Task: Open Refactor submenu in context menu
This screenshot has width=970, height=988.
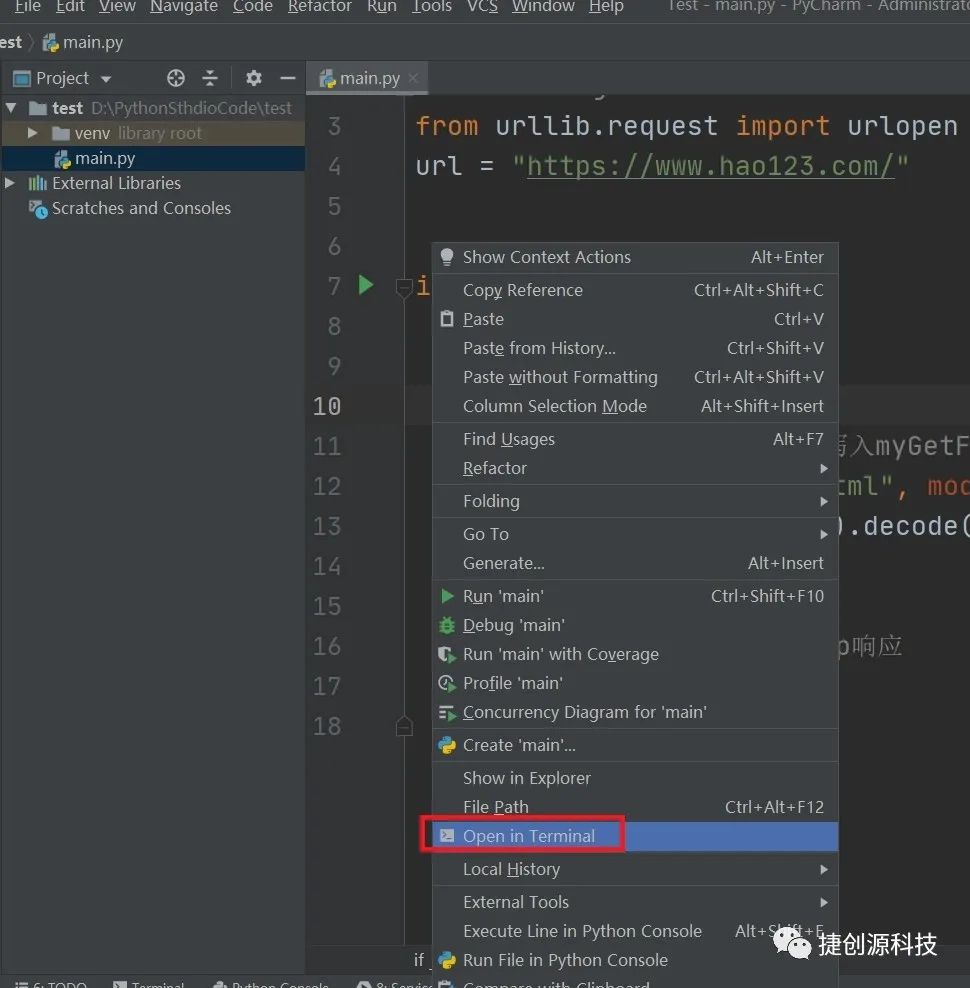Action: coord(635,468)
